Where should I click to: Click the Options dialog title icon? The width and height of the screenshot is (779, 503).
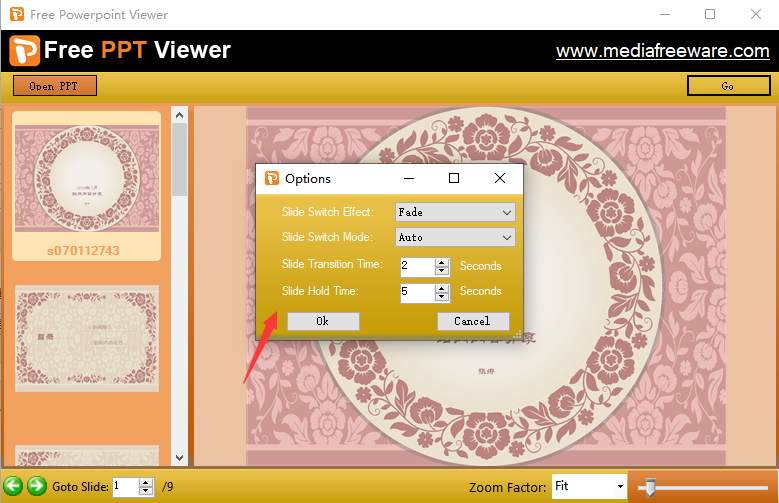pos(271,179)
